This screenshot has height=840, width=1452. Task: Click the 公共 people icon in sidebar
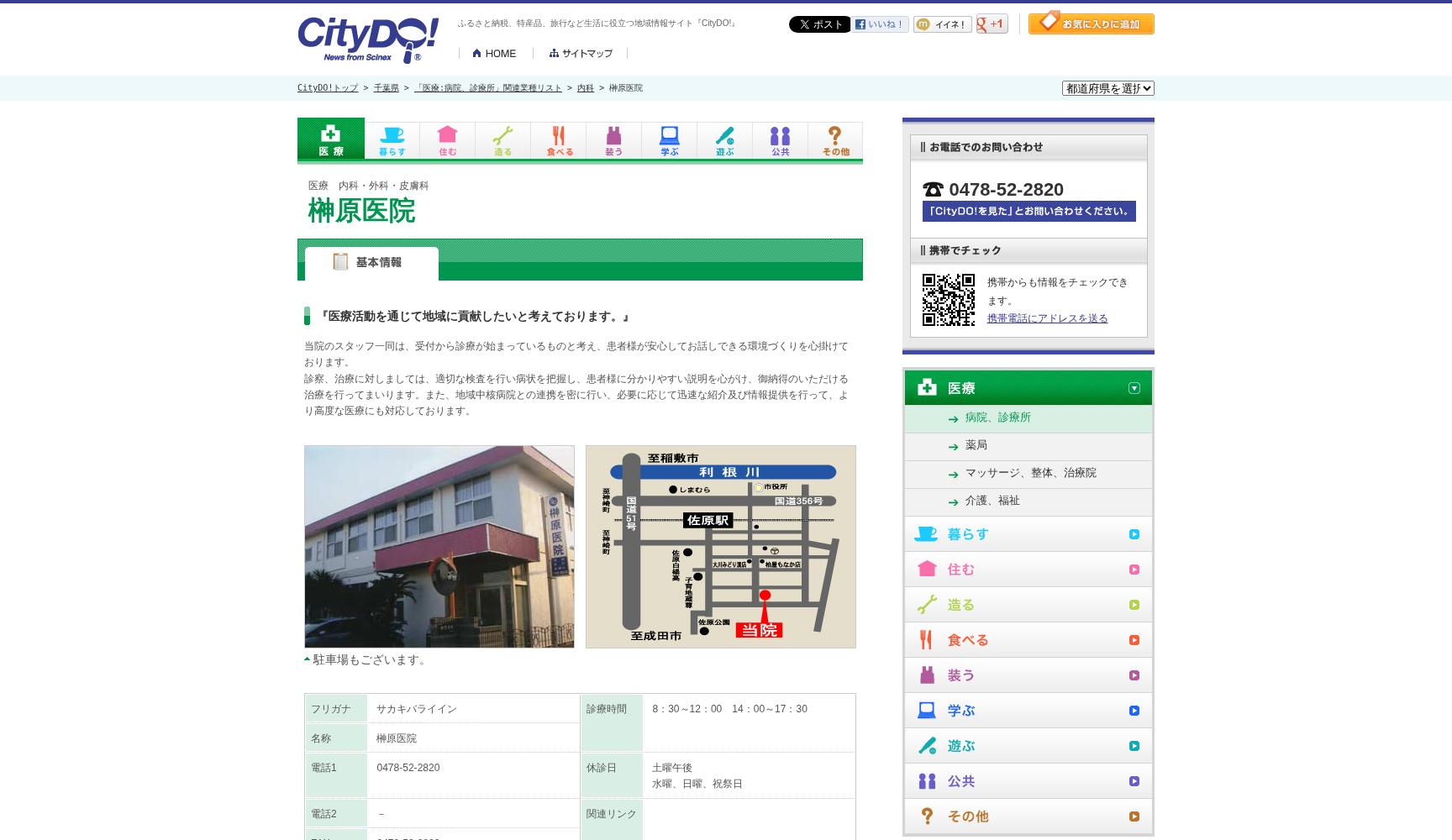click(x=927, y=781)
